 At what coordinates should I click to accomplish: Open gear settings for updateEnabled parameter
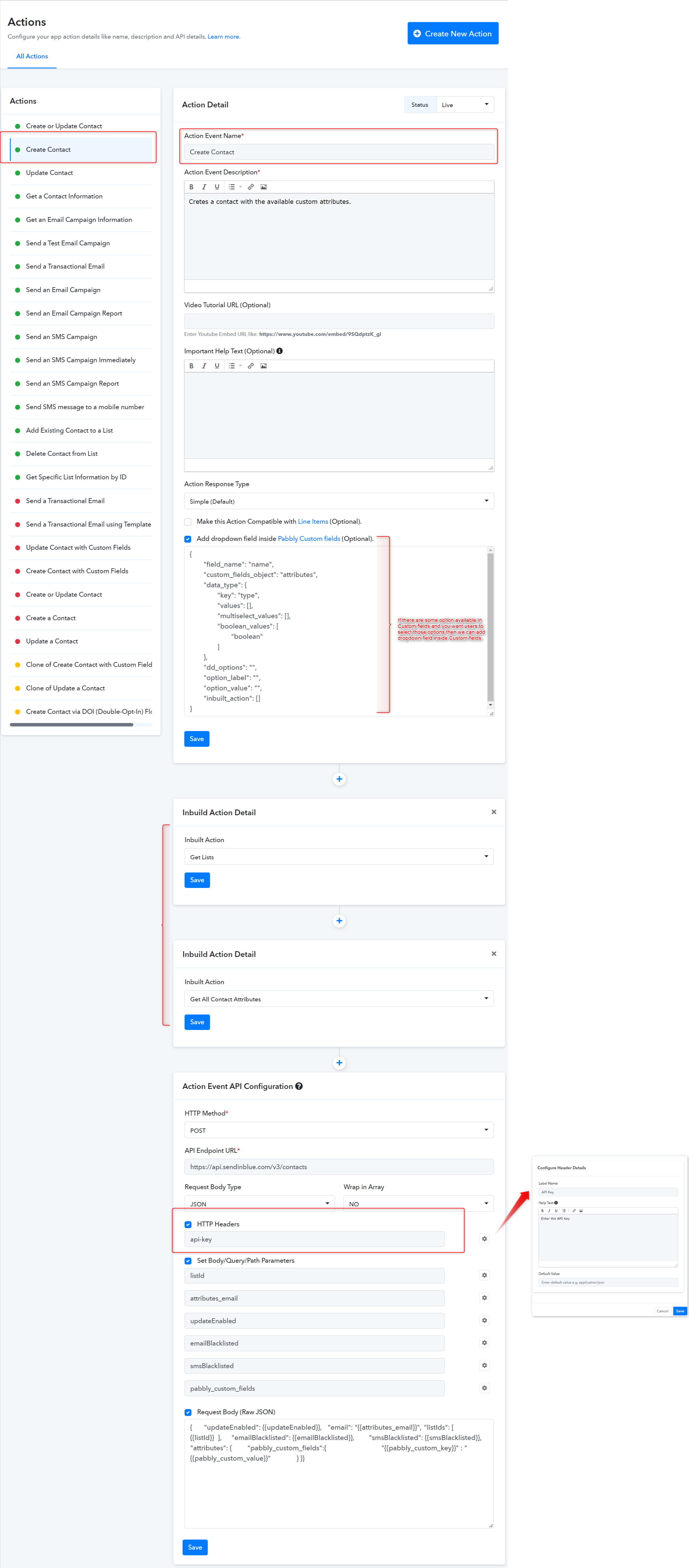click(485, 1320)
